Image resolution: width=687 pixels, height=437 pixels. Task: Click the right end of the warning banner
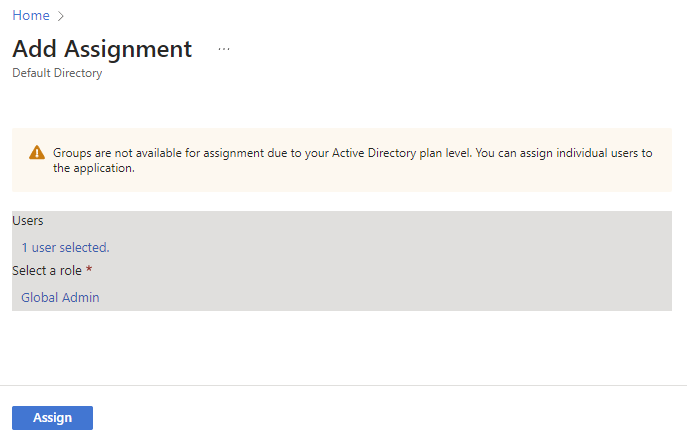(x=662, y=160)
